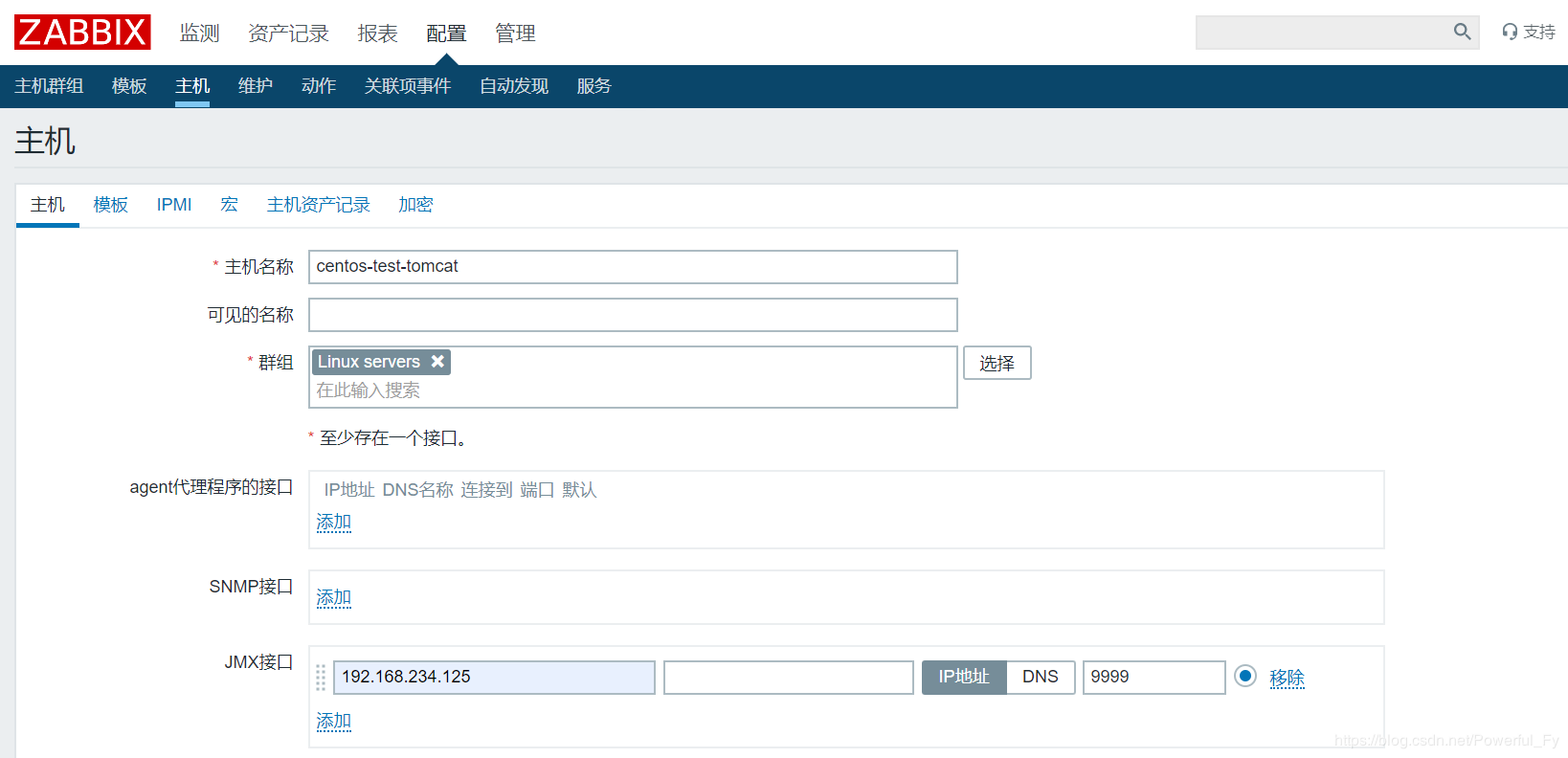Click the 可见的名称 input field
The height and width of the screenshot is (758, 1568).
point(633,315)
